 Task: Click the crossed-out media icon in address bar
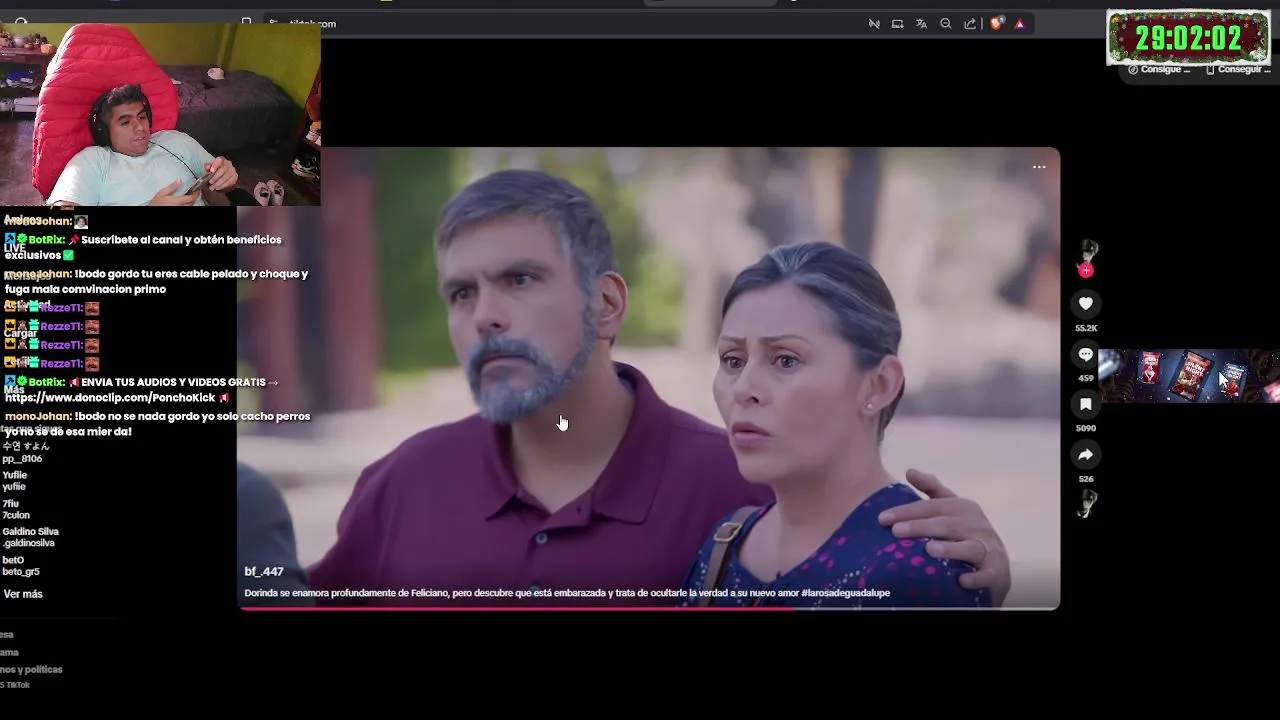(874, 23)
